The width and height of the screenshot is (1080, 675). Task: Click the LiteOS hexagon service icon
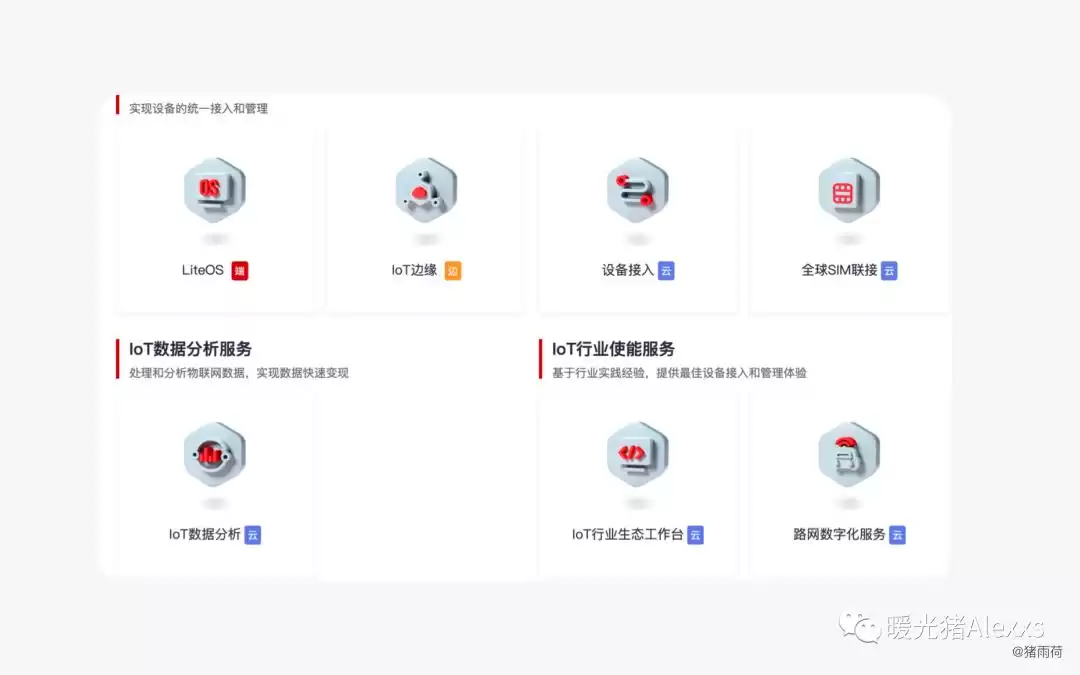(x=214, y=190)
